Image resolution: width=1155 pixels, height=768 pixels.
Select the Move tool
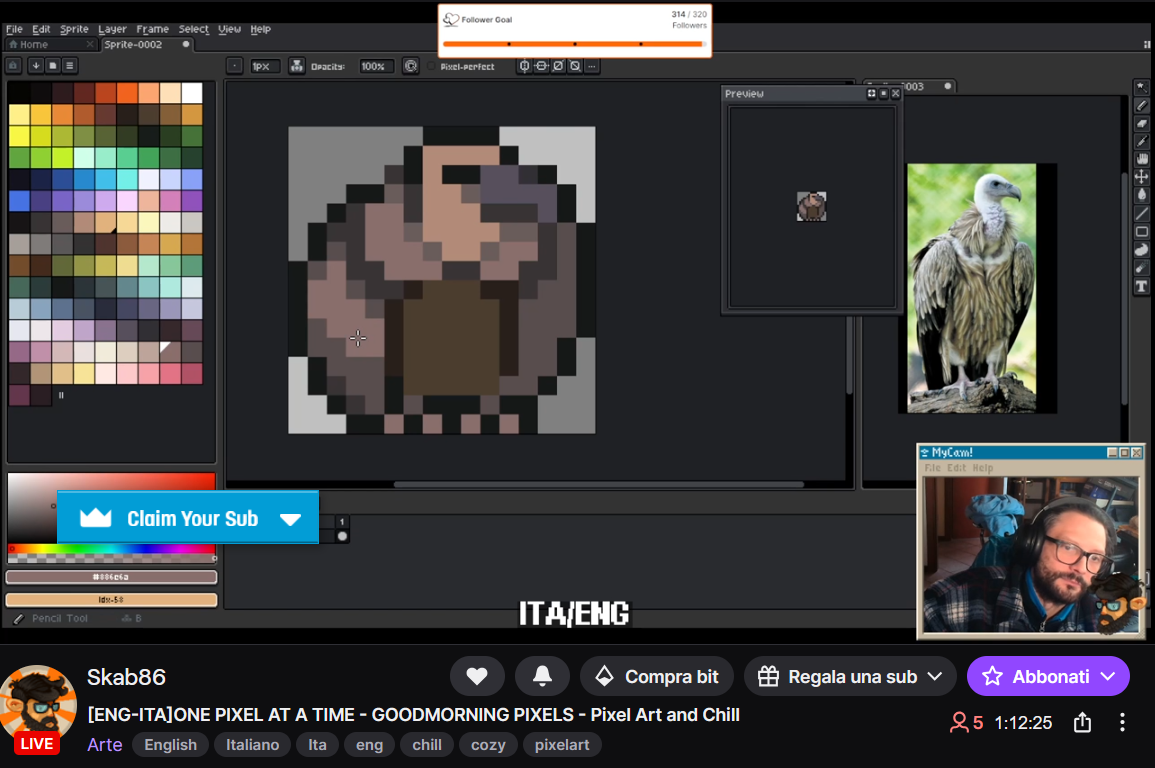click(1143, 174)
